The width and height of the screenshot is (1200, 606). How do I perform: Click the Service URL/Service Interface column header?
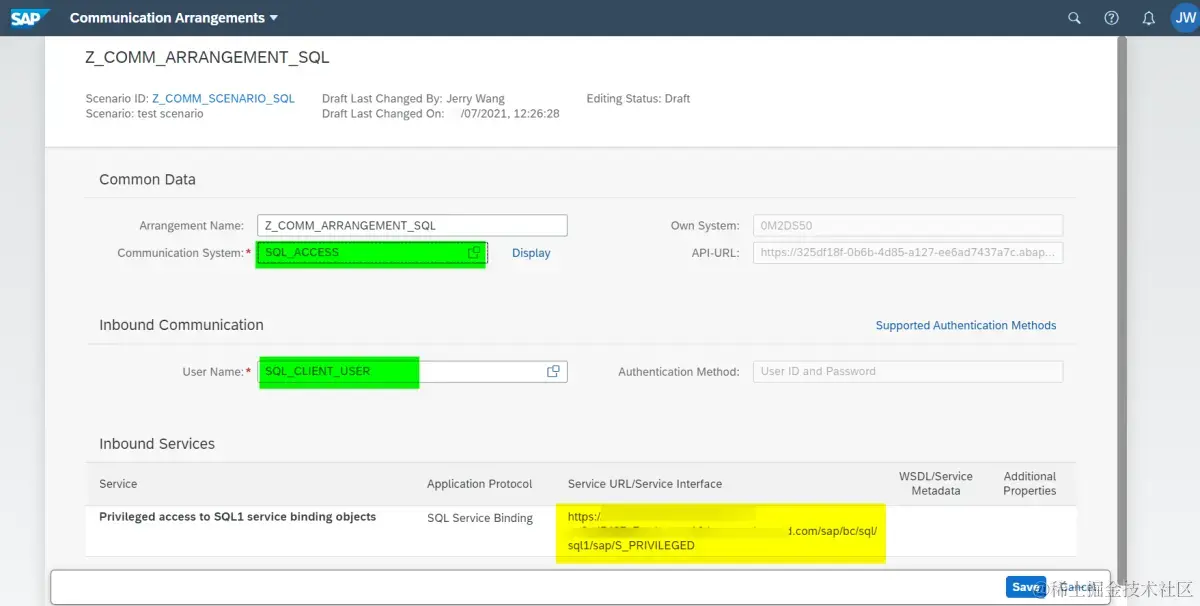pos(645,484)
